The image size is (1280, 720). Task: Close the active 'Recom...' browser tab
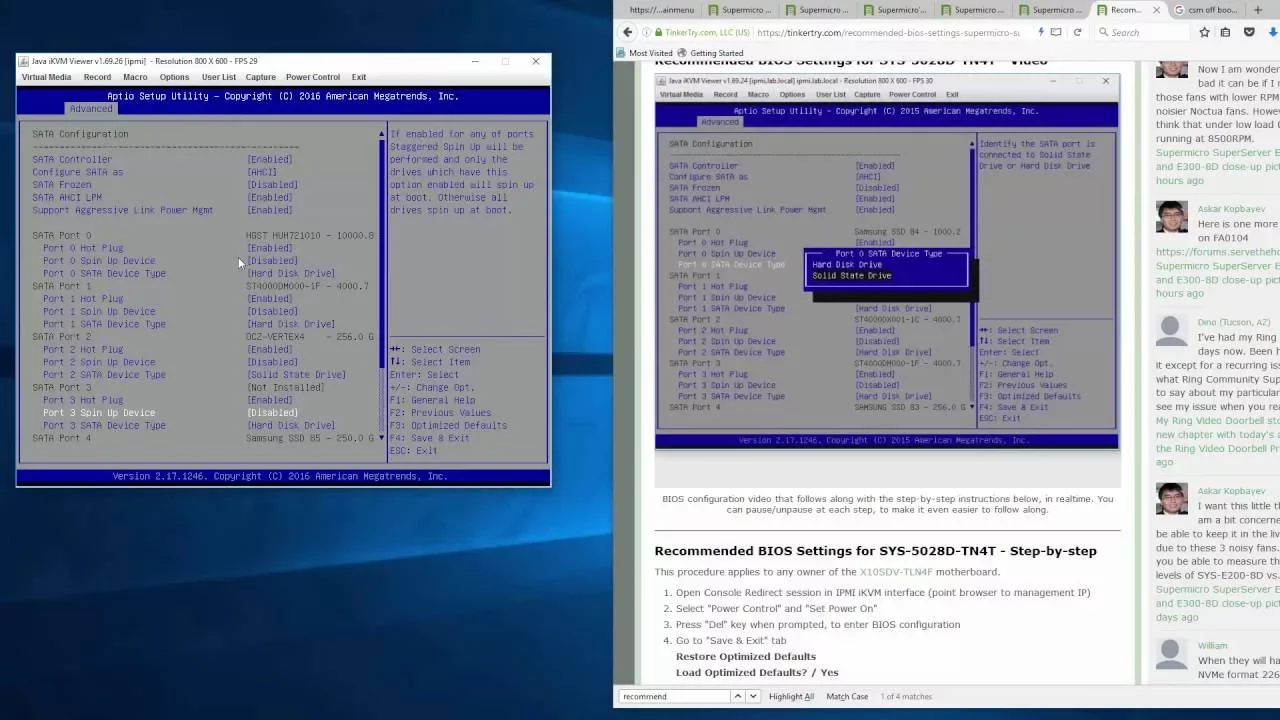pyautogui.click(x=1154, y=10)
